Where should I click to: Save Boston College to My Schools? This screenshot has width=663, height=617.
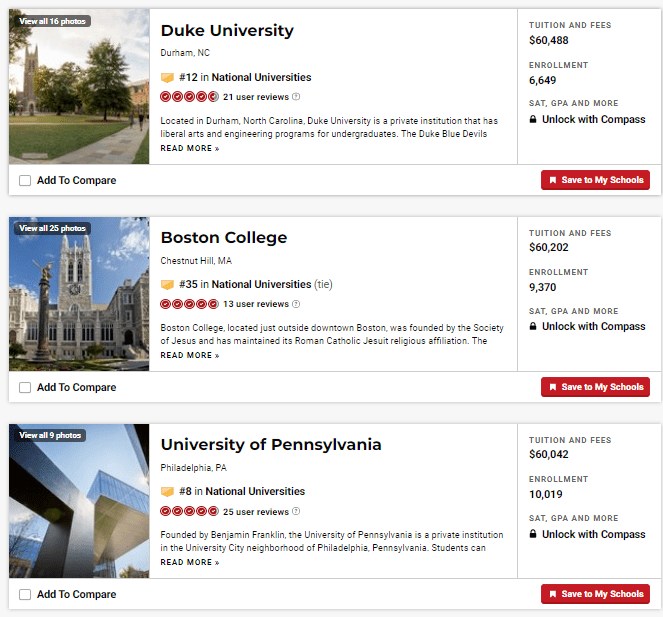595,387
